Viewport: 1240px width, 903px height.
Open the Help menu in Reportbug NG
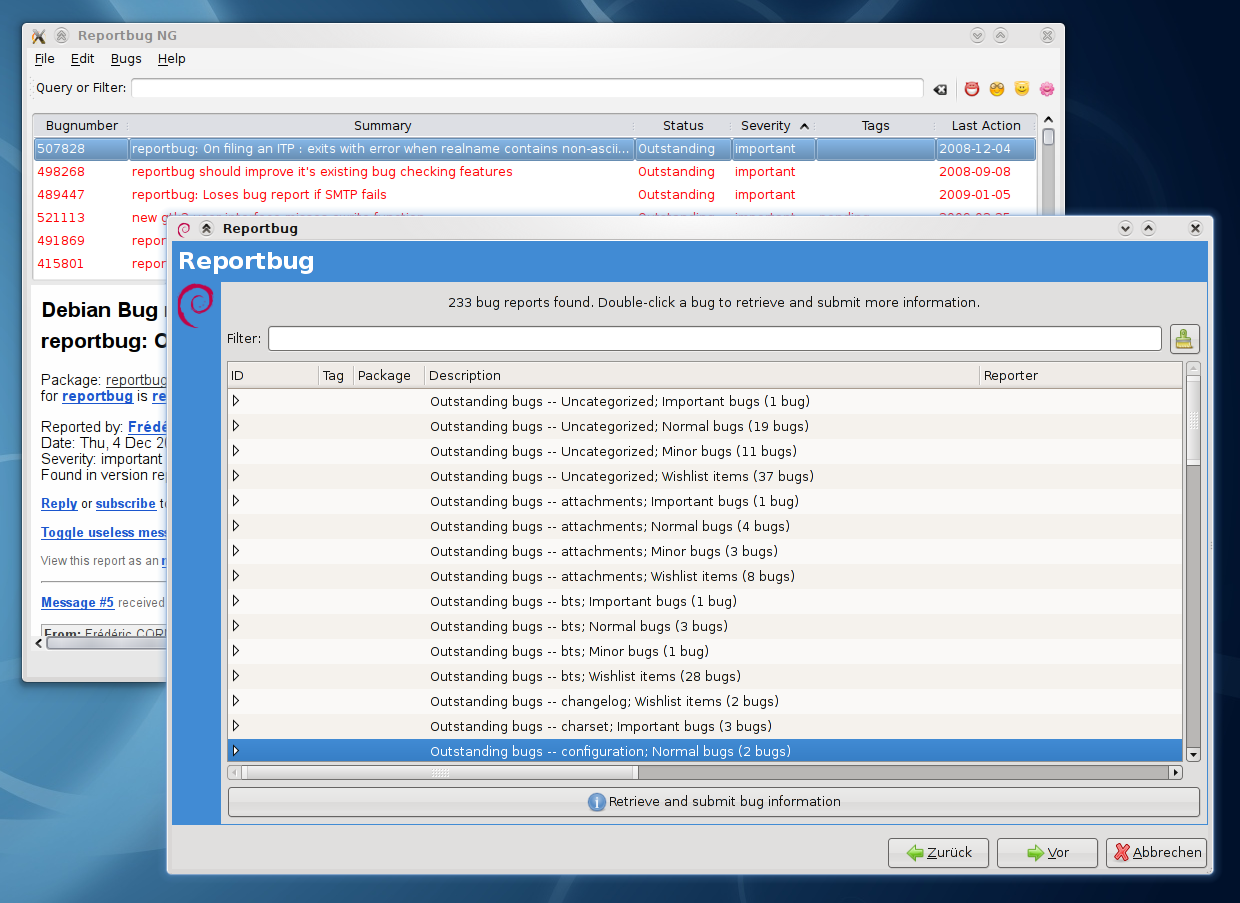click(171, 59)
